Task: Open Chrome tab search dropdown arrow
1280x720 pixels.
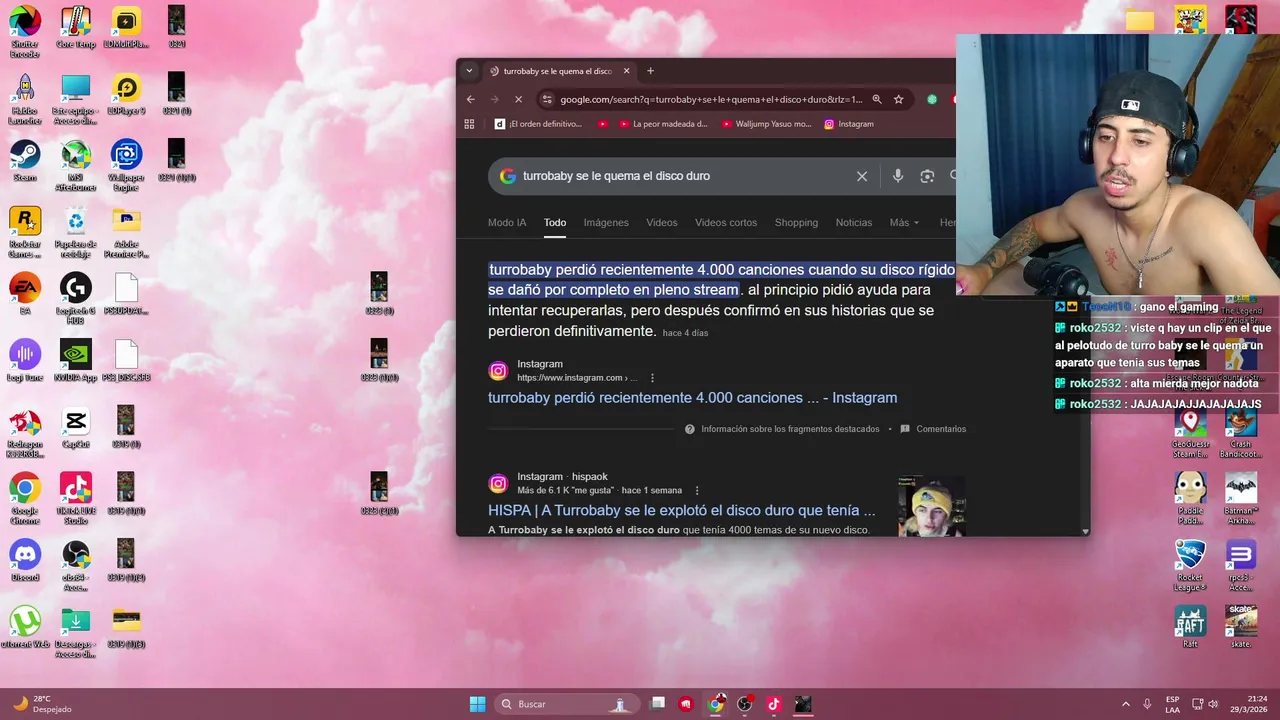Action: tap(470, 71)
